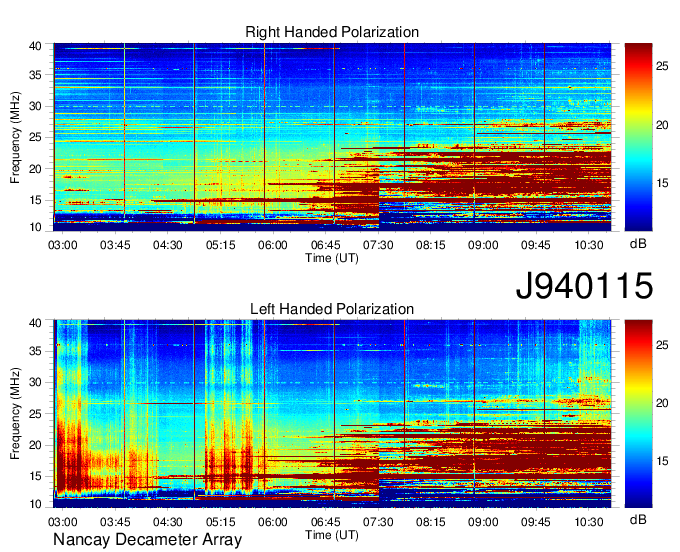Click the "40" MHz tick on Right Handed plot

pos(35,46)
